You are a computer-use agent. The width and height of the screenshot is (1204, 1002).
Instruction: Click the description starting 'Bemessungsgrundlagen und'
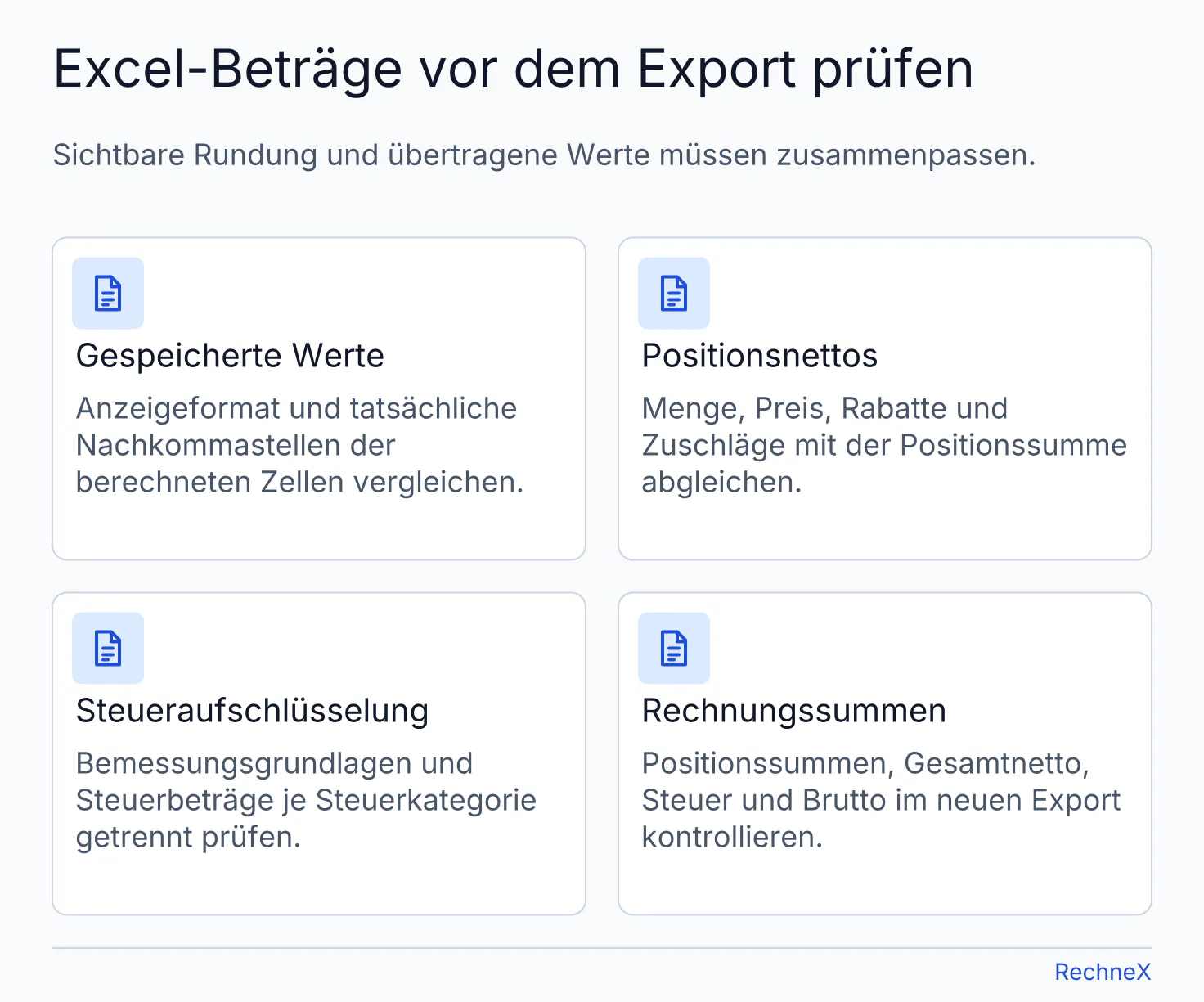pos(306,800)
